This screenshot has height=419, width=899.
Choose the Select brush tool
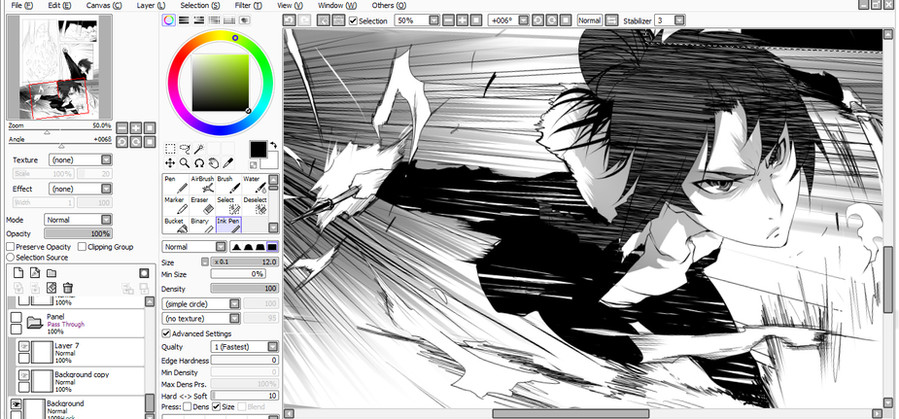[x=228, y=205]
